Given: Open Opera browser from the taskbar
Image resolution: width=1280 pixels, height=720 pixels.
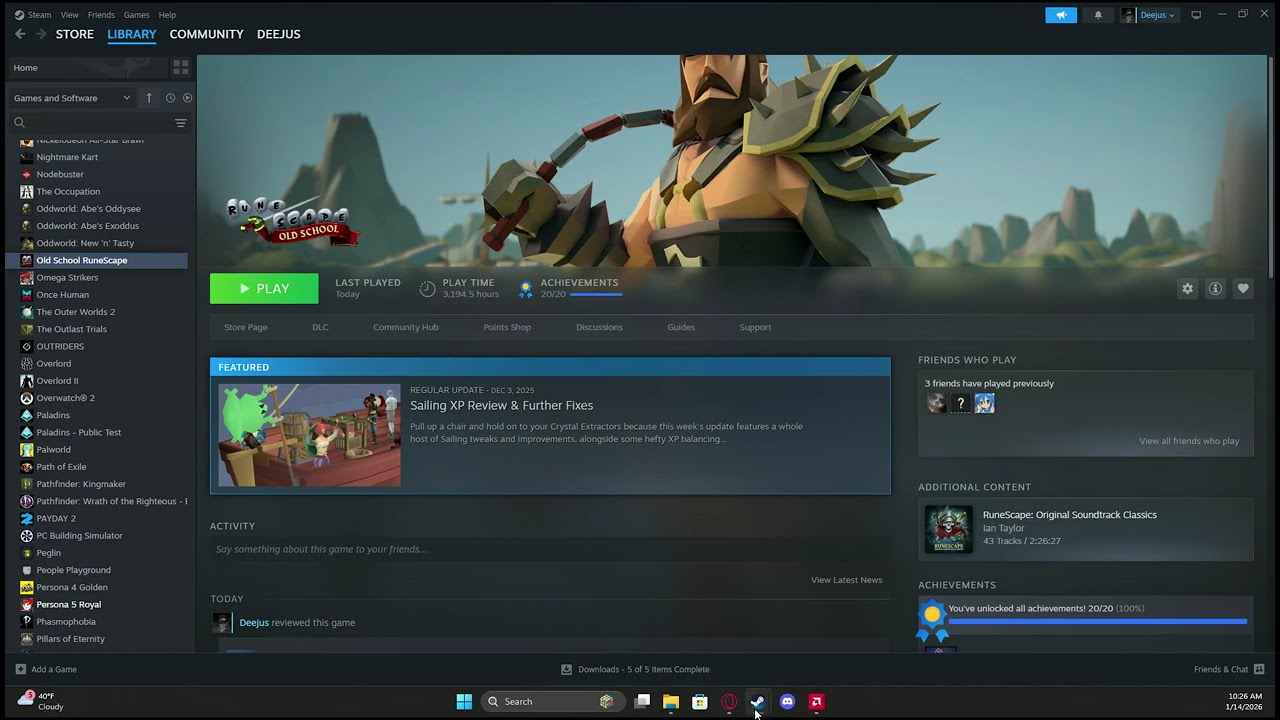Looking at the screenshot, I should tap(729, 702).
